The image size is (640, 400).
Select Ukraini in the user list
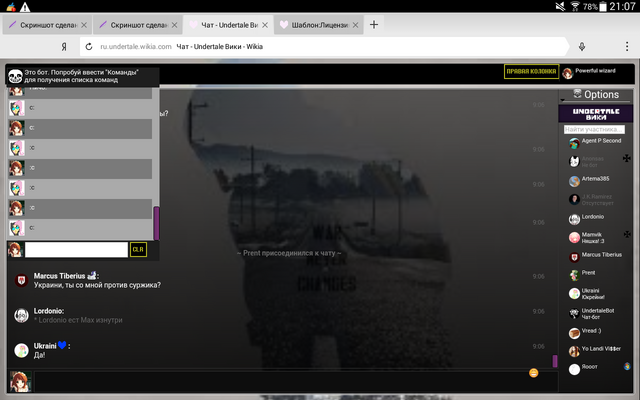click(590, 291)
